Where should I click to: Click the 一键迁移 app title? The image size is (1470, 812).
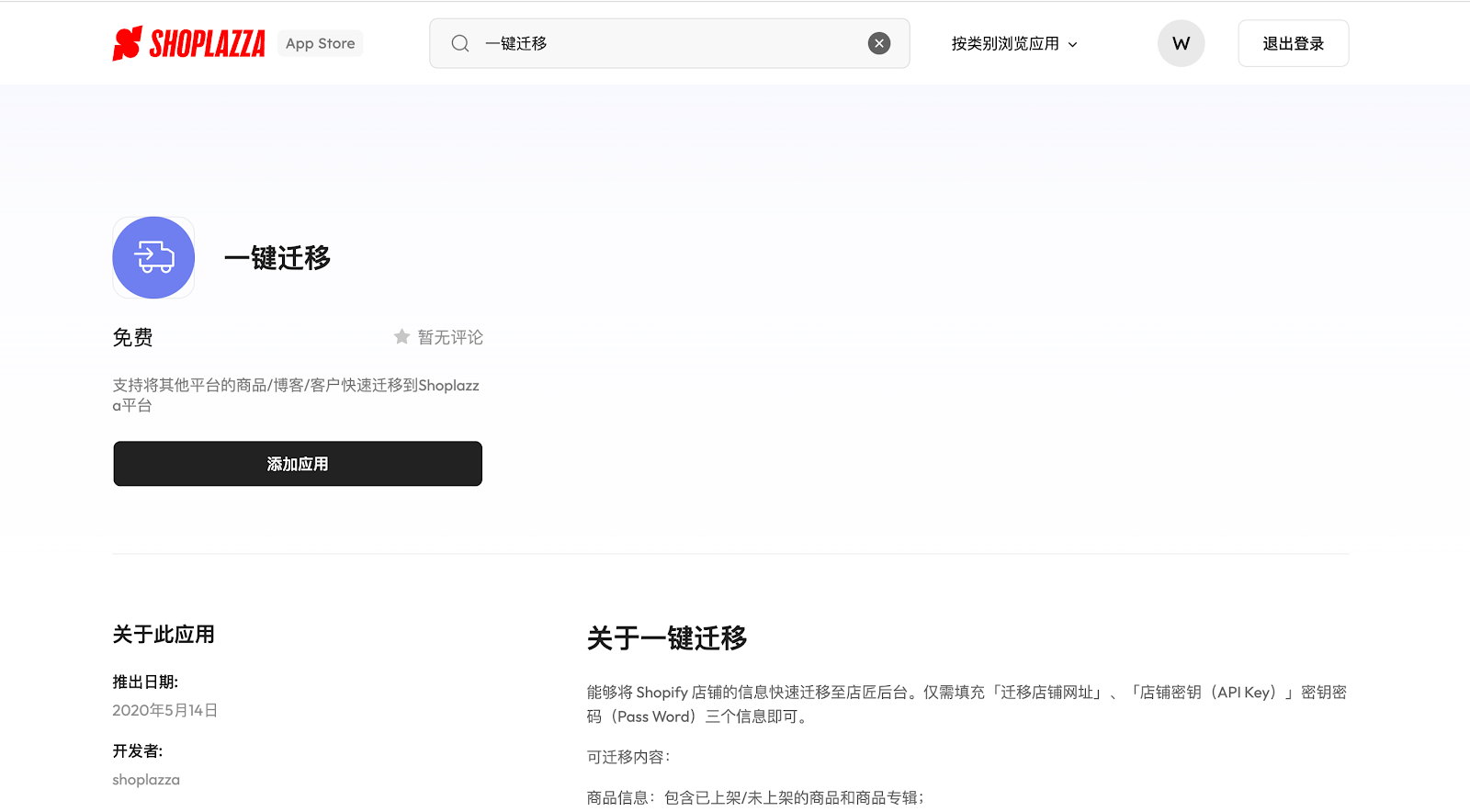(277, 258)
